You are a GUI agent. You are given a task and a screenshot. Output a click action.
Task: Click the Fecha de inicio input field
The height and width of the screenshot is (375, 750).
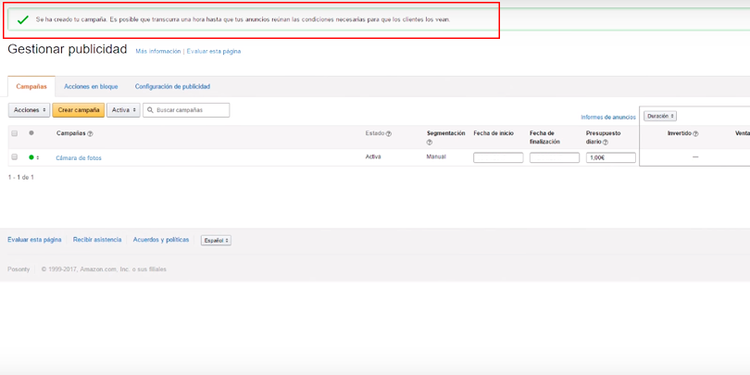(x=498, y=157)
